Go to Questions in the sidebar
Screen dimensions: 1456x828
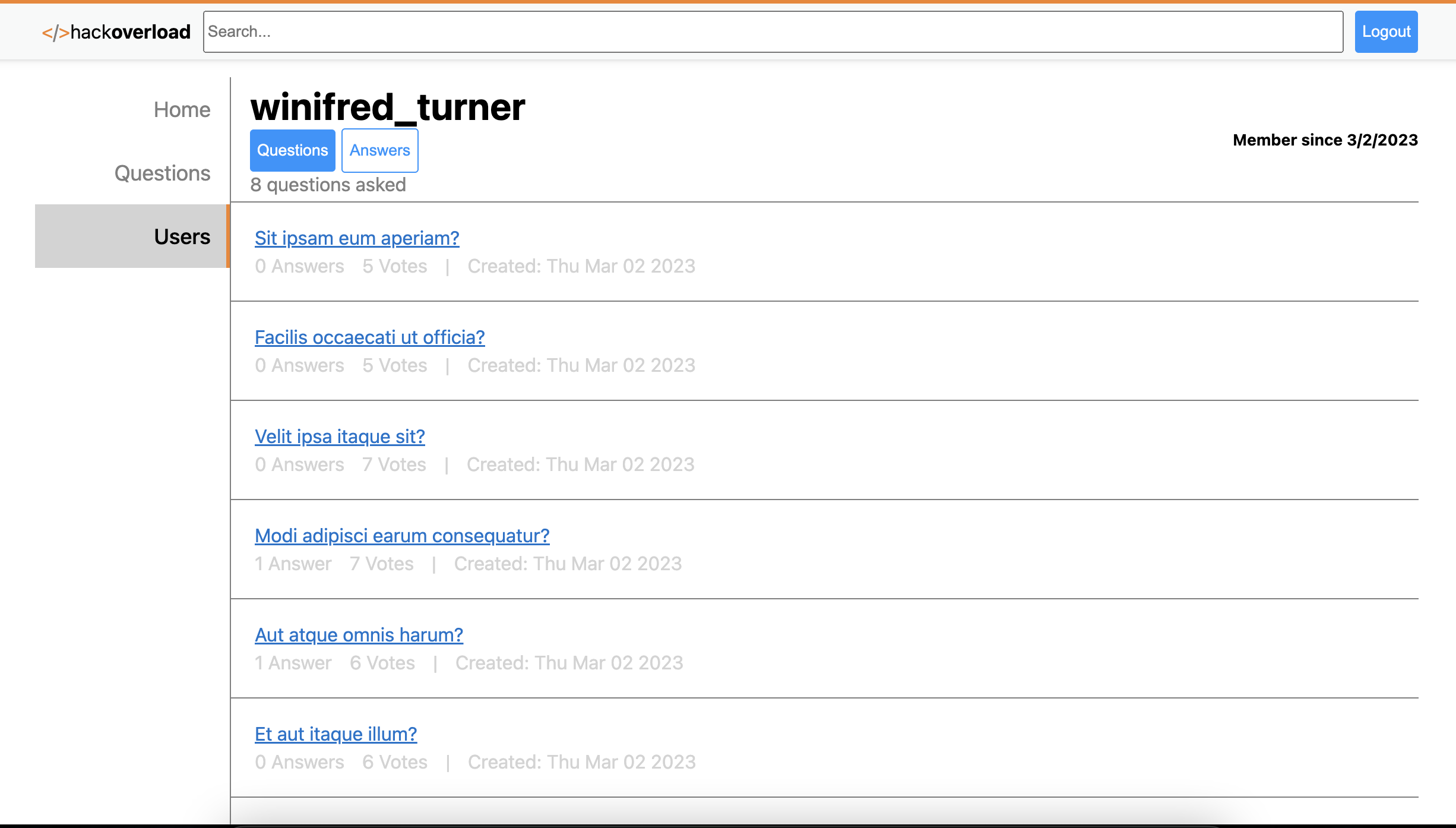(x=162, y=173)
